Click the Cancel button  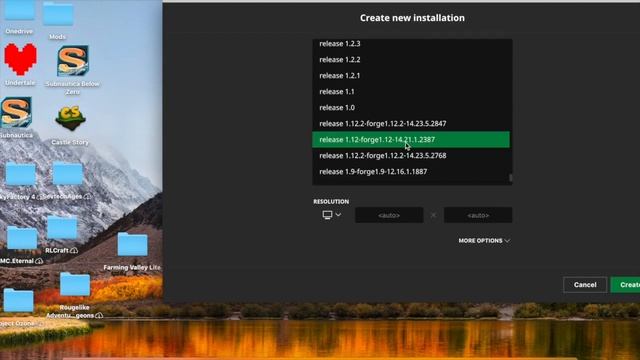pos(585,285)
